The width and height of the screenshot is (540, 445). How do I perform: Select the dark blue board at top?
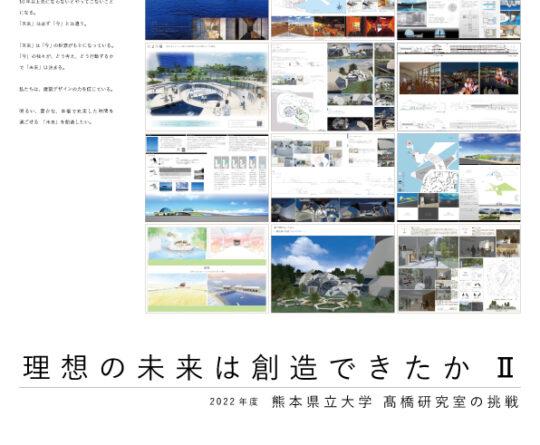coord(207,20)
